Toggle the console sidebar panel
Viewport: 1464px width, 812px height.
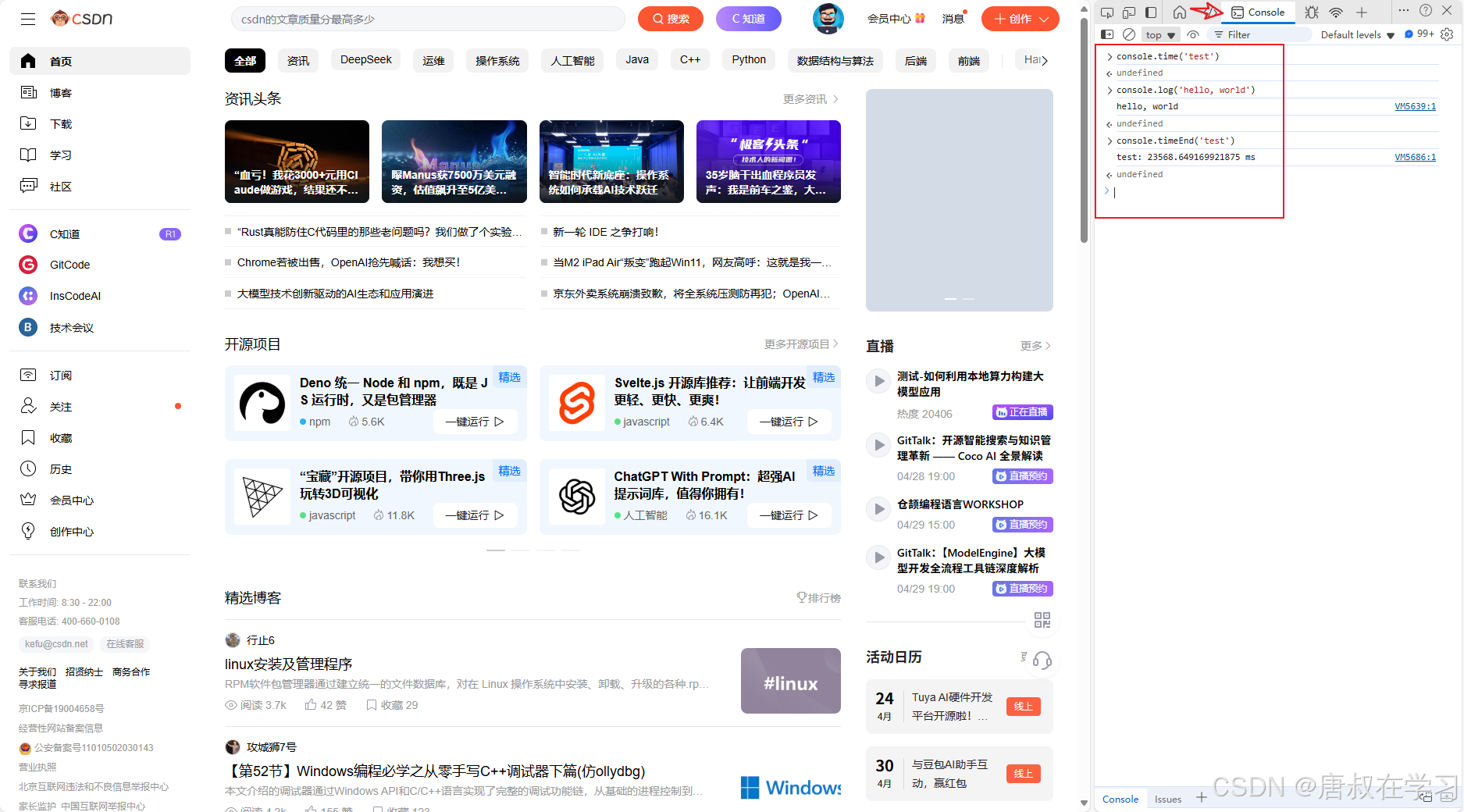tap(1107, 34)
